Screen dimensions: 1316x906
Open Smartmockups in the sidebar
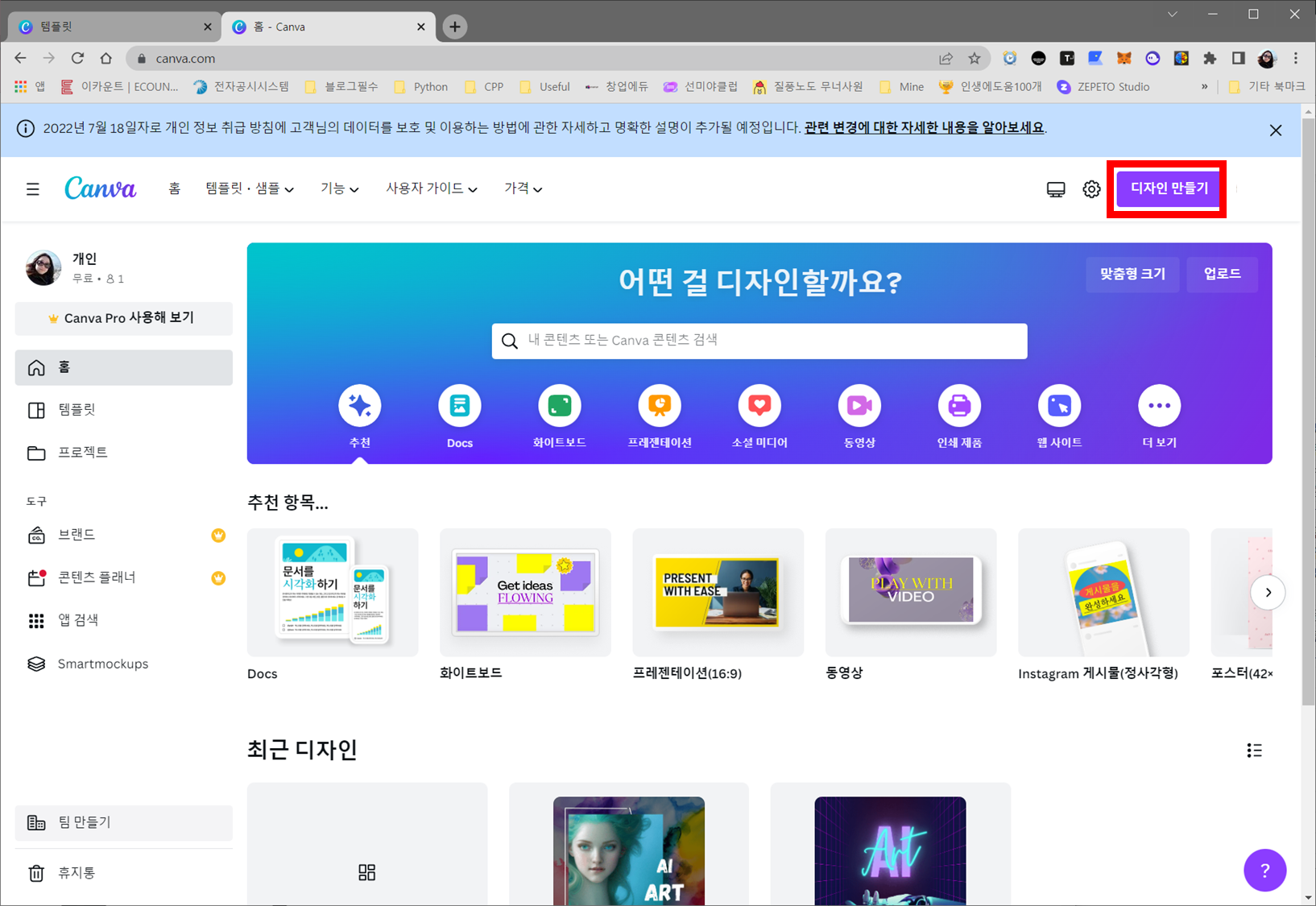click(124, 664)
